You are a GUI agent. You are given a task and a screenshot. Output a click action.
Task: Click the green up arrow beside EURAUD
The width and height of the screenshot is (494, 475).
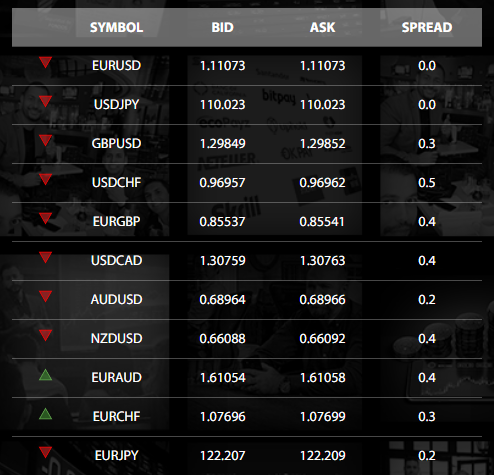point(45,375)
